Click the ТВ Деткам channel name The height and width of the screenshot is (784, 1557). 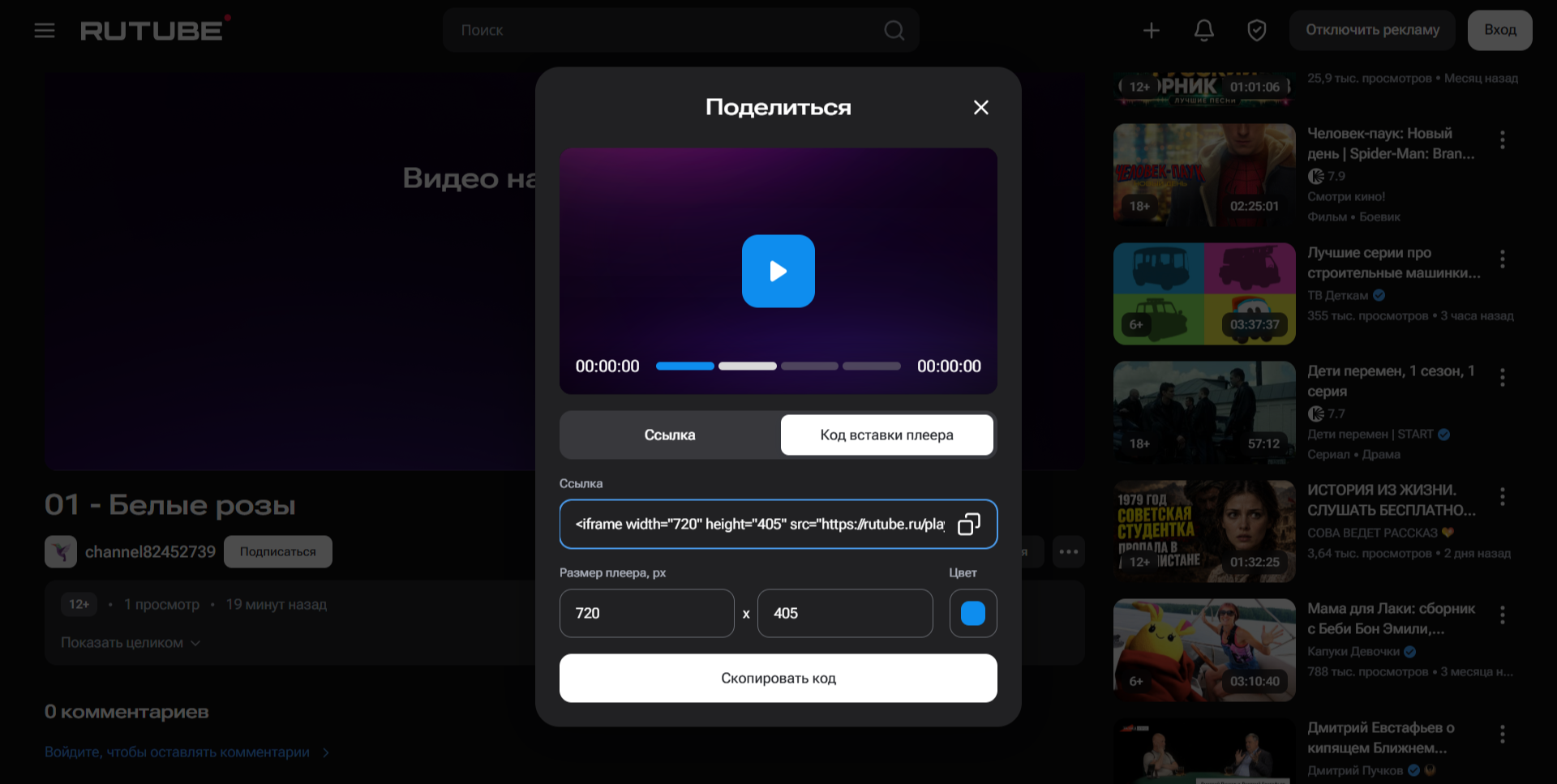coord(1338,295)
